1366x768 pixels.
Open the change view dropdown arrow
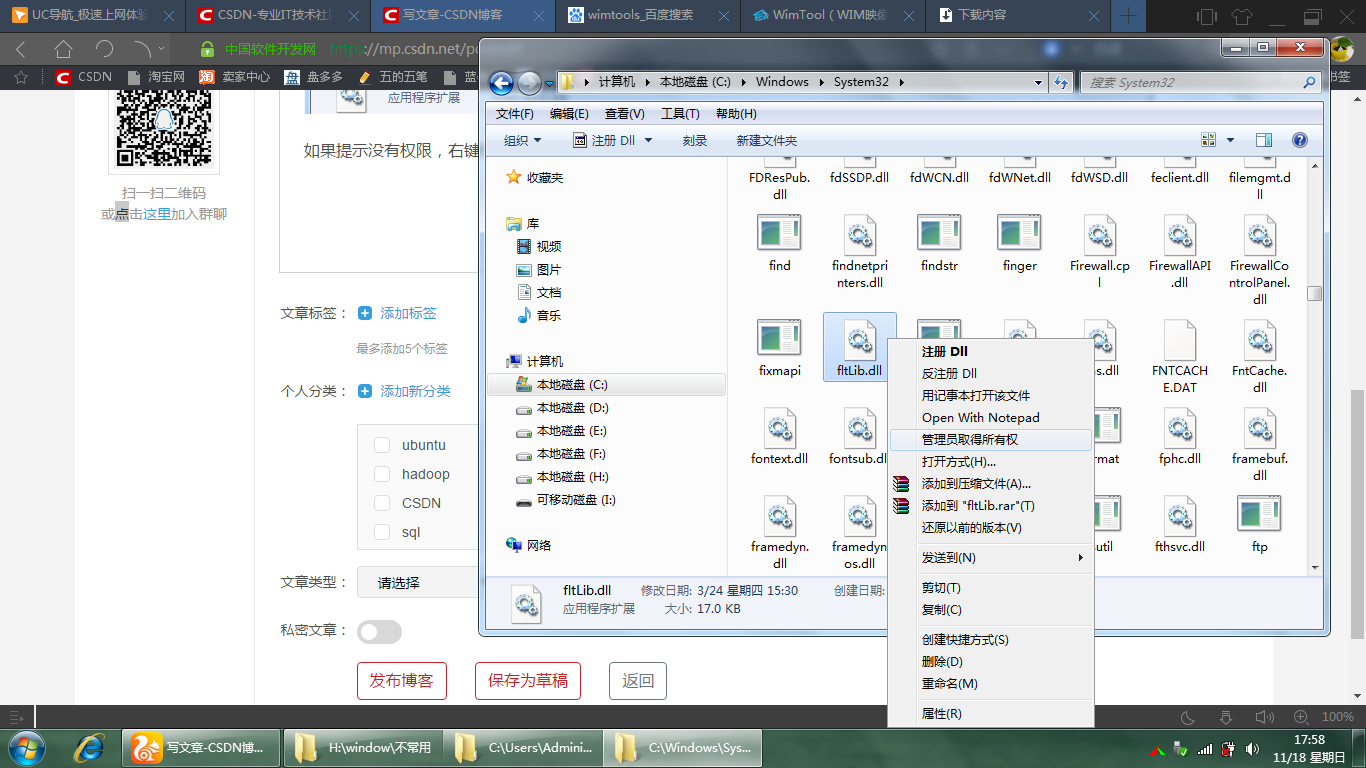pyautogui.click(x=1230, y=140)
